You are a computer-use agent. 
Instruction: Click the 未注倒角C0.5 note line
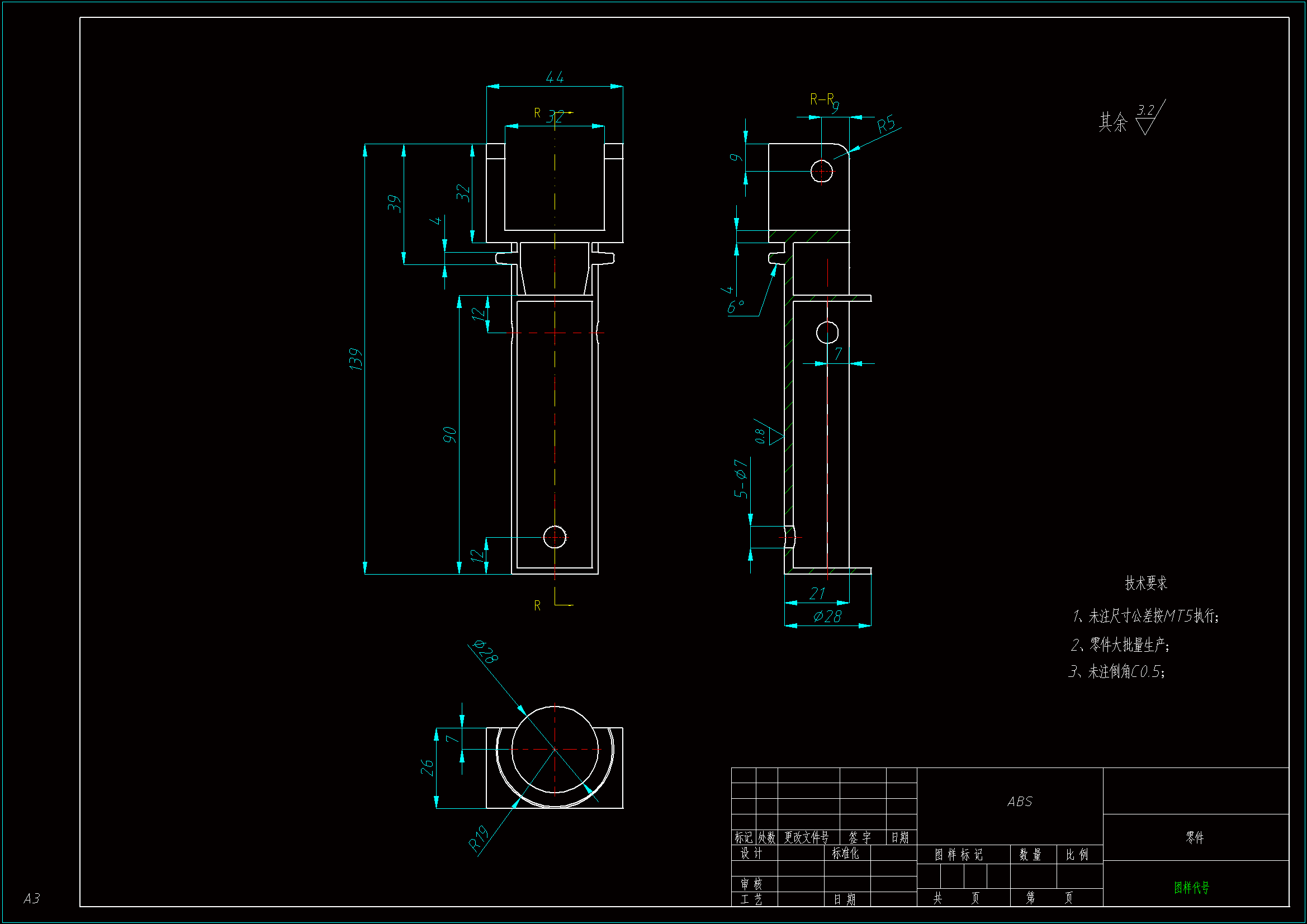click(1117, 672)
